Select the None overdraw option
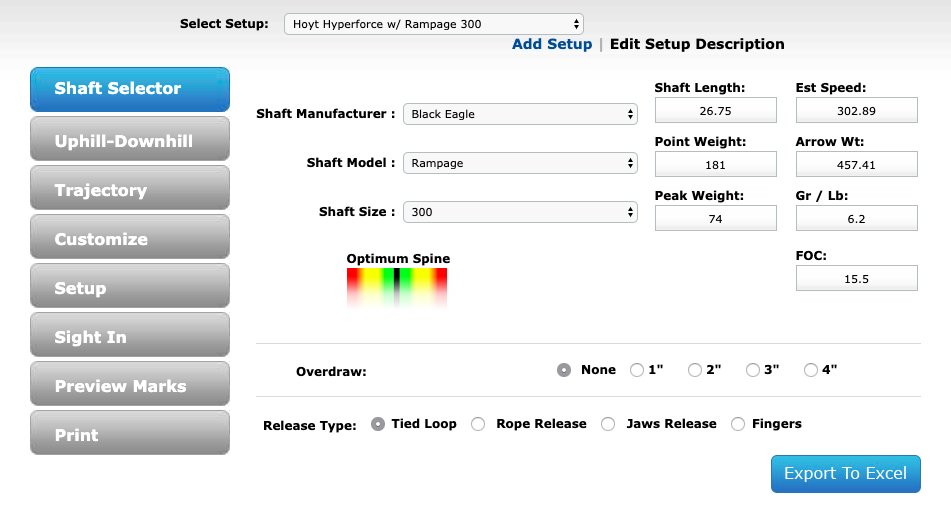Viewport: 951px width, 505px height. click(x=564, y=370)
